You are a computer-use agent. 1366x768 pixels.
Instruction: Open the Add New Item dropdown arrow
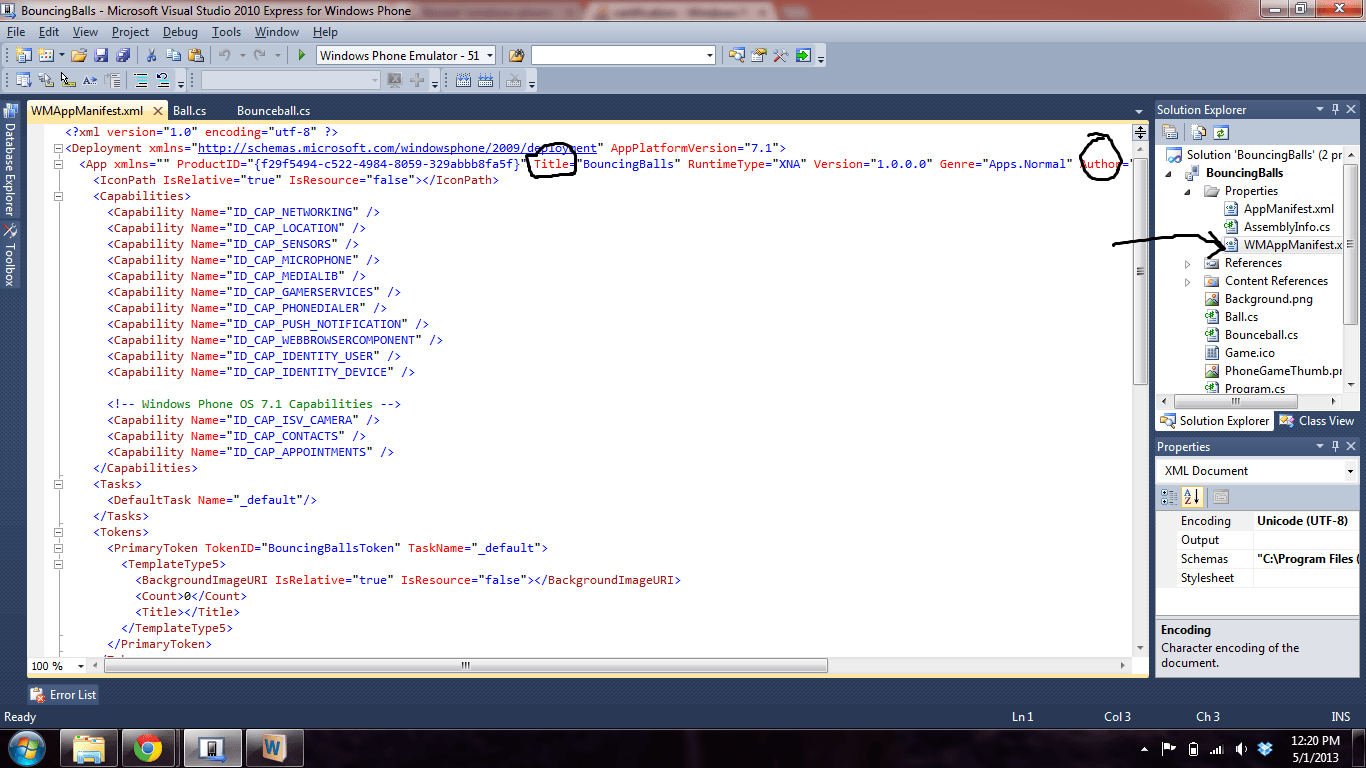[x=60, y=56]
